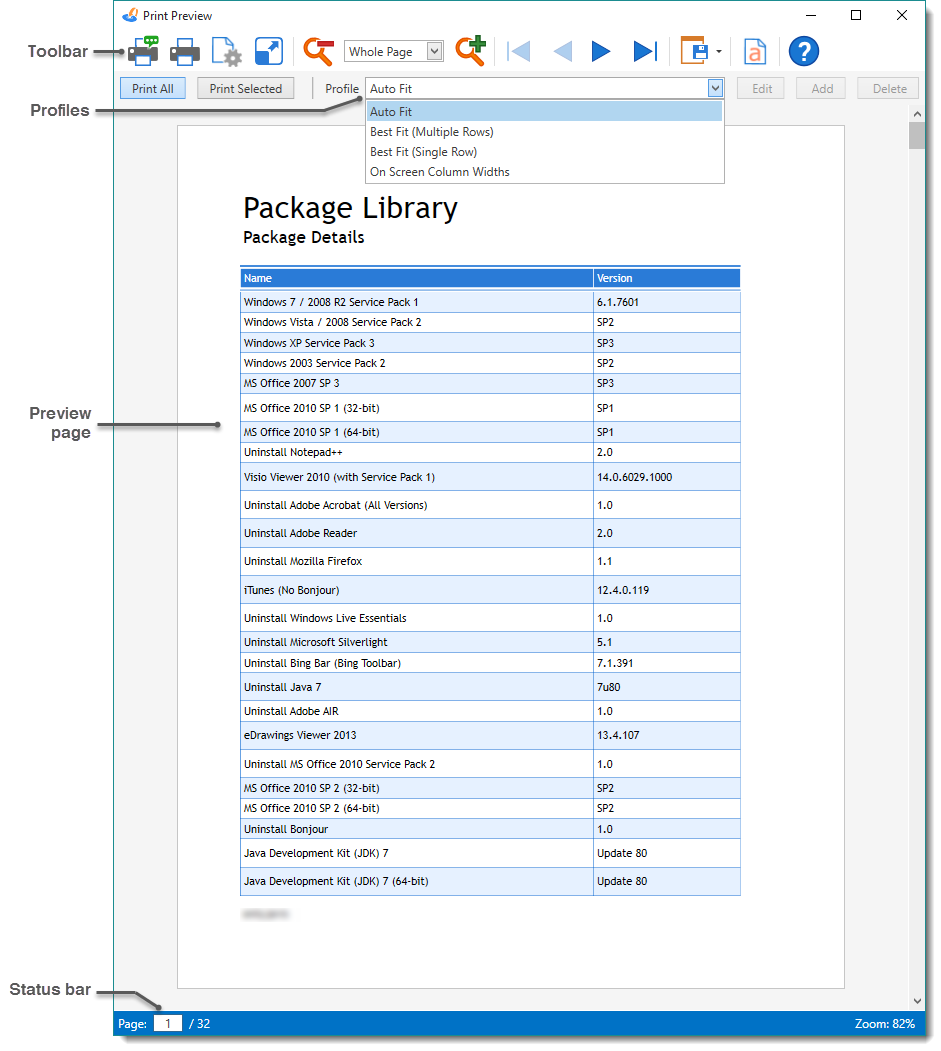Click the export/save preview icon

tap(694, 51)
